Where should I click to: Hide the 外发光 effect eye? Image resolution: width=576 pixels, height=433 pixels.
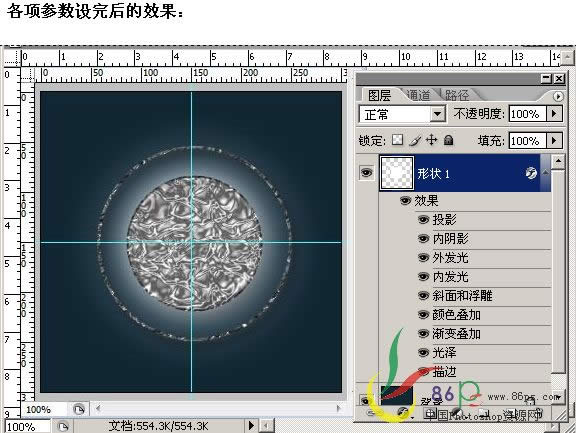(x=423, y=258)
